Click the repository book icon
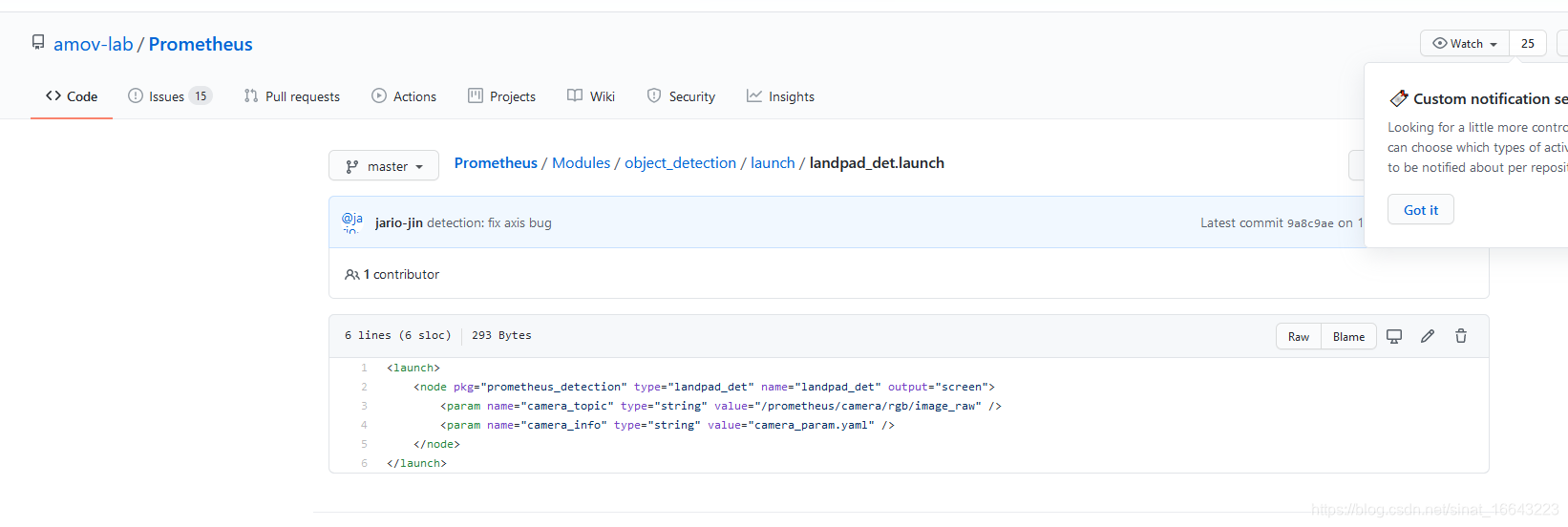The width and height of the screenshot is (1568, 527). pos(38,42)
